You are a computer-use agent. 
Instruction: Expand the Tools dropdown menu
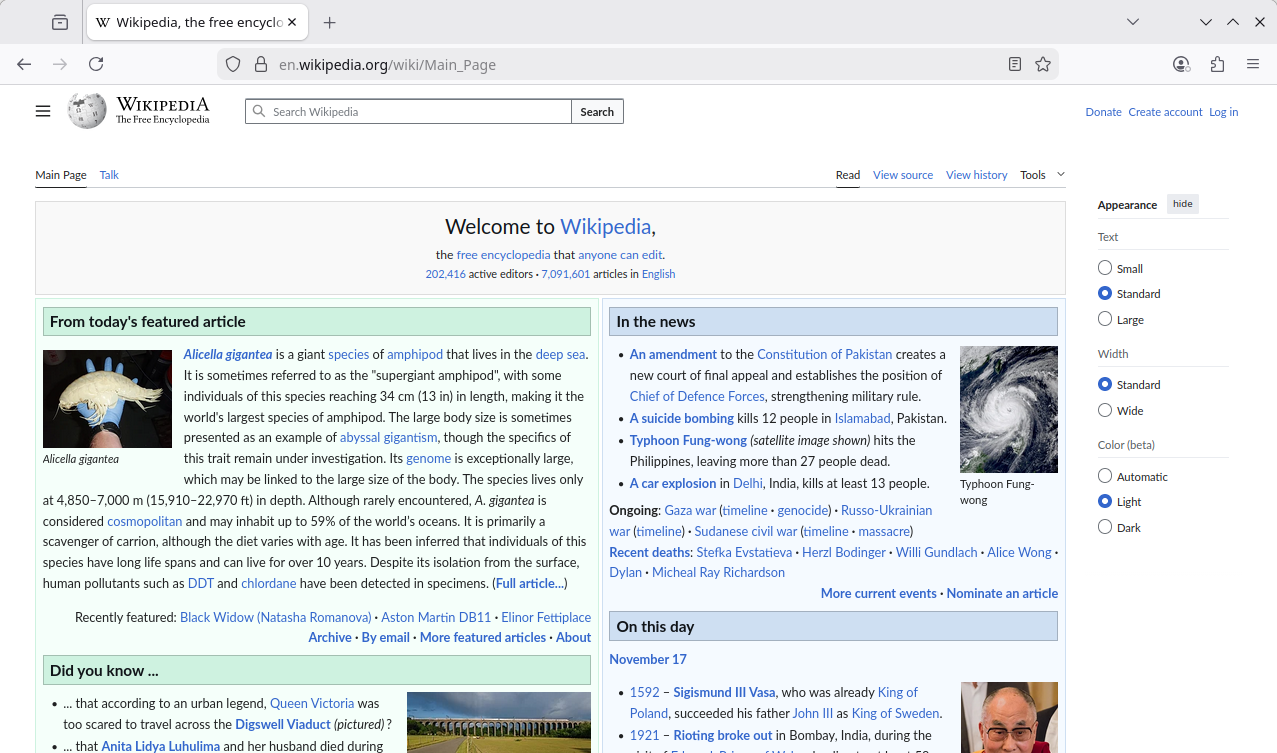pyautogui.click(x=1042, y=175)
